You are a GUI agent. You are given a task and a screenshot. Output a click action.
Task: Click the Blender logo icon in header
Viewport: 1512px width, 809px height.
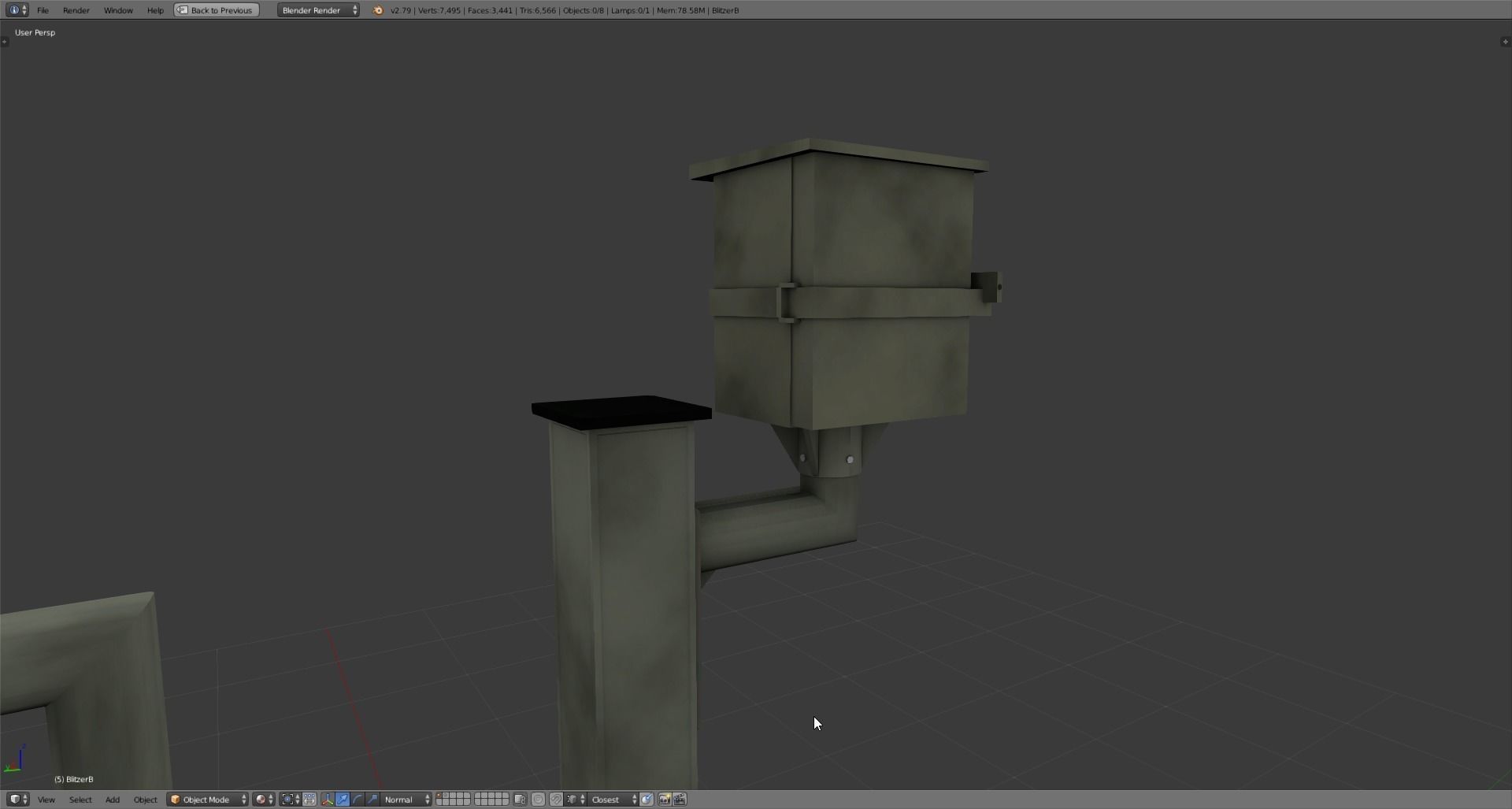(x=378, y=10)
